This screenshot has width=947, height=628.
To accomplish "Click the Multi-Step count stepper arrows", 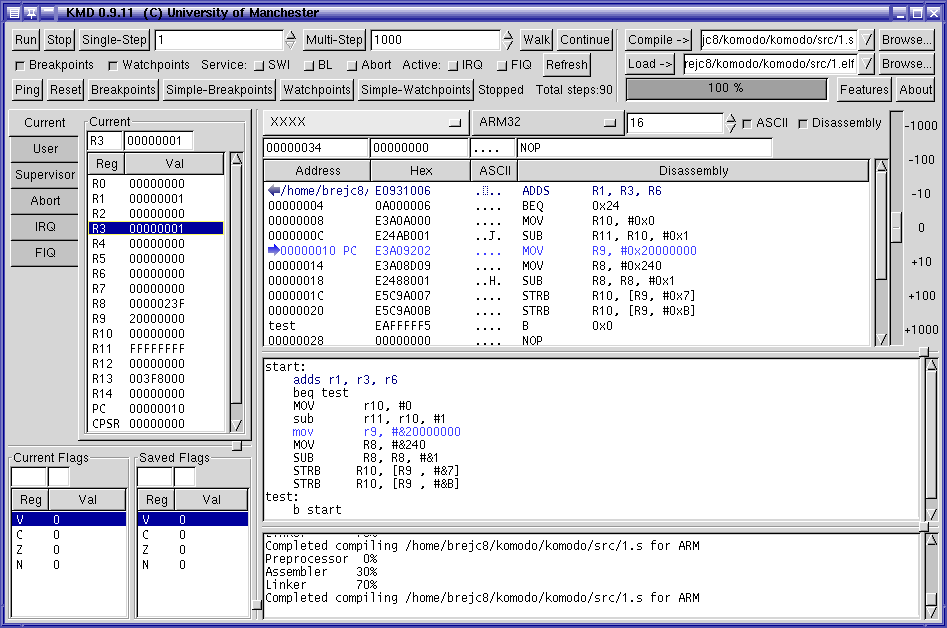I will (x=508, y=40).
